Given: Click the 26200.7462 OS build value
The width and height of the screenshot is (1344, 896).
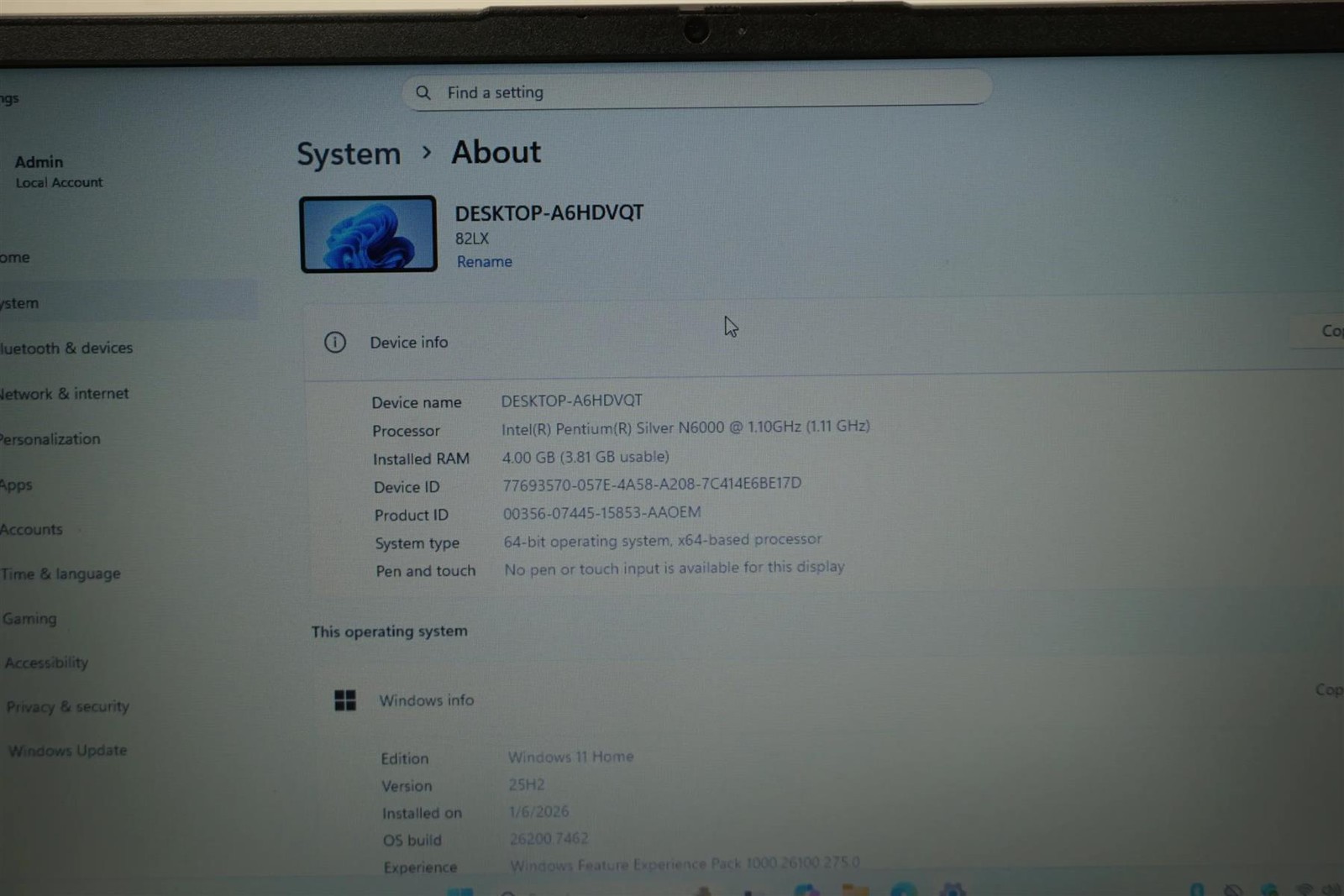Looking at the screenshot, I should click(x=549, y=838).
